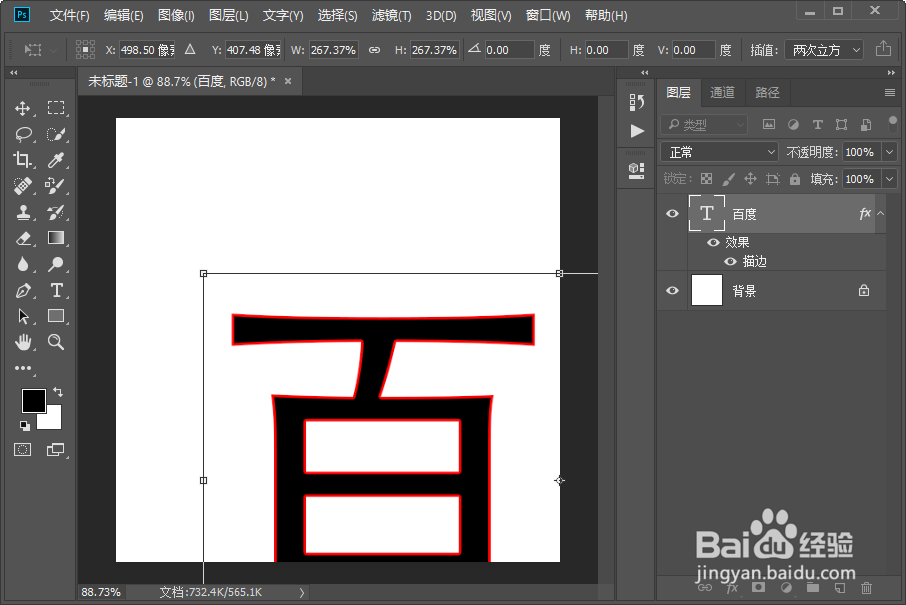906x605 pixels.
Task: Click the X position field
Action: 147,50
